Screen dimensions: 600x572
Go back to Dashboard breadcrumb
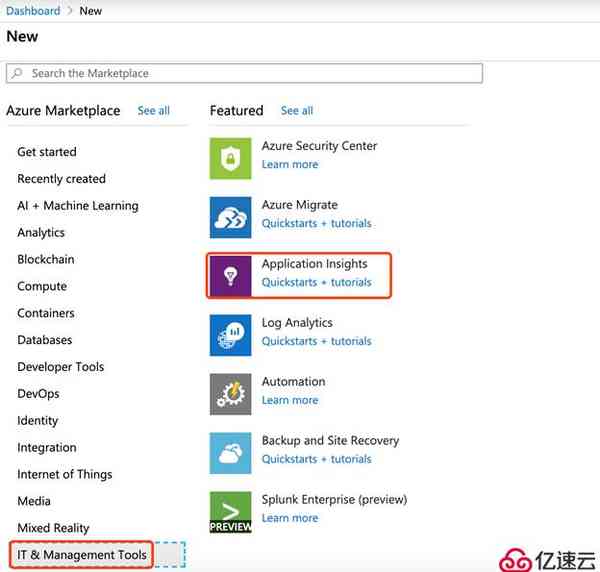coord(33,11)
